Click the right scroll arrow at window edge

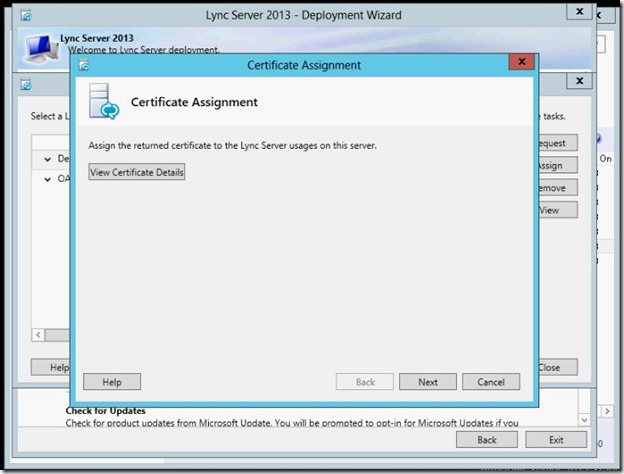click(x=607, y=411)
